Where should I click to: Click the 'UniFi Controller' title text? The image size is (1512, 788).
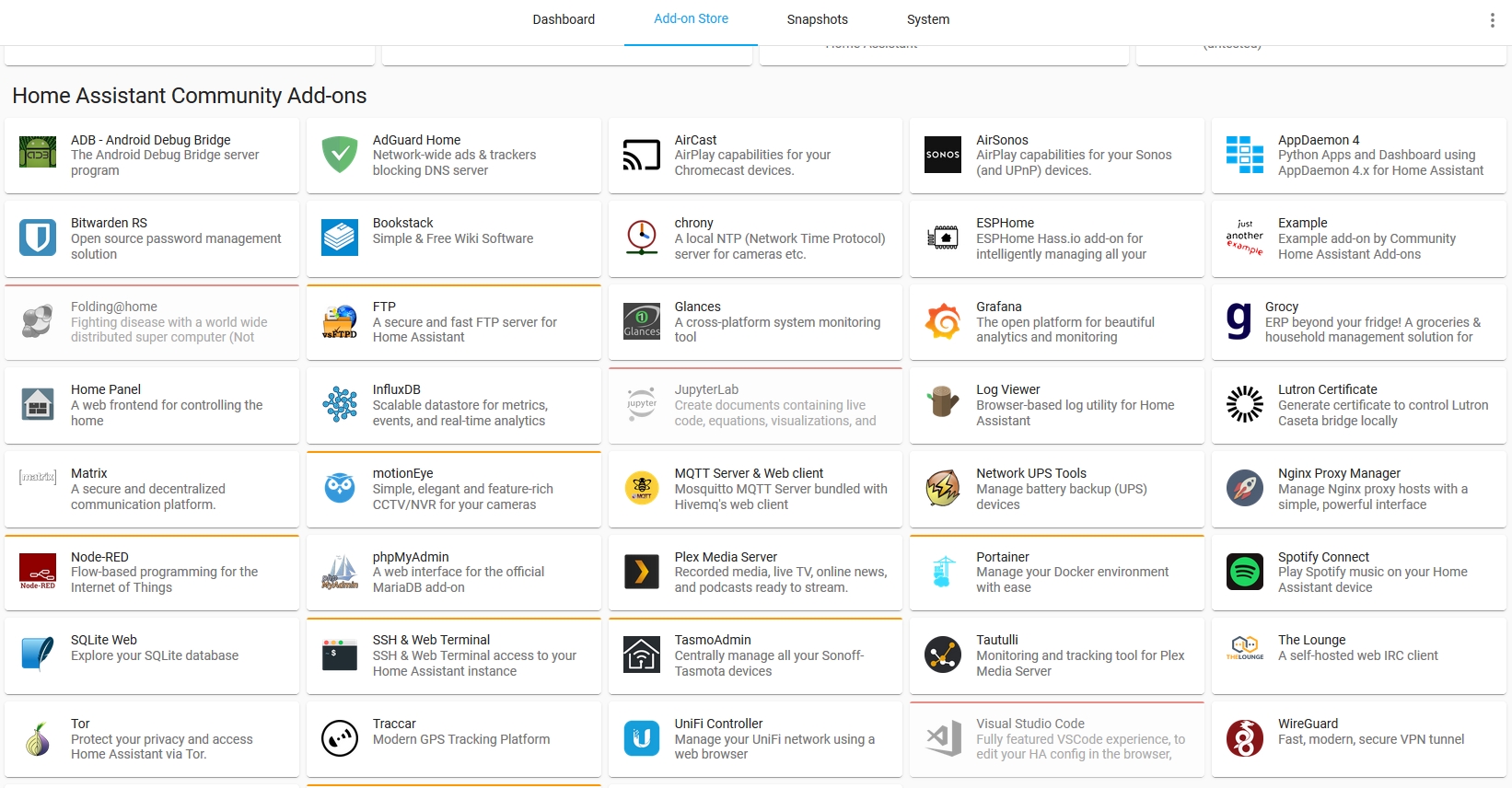pos(718,724)
